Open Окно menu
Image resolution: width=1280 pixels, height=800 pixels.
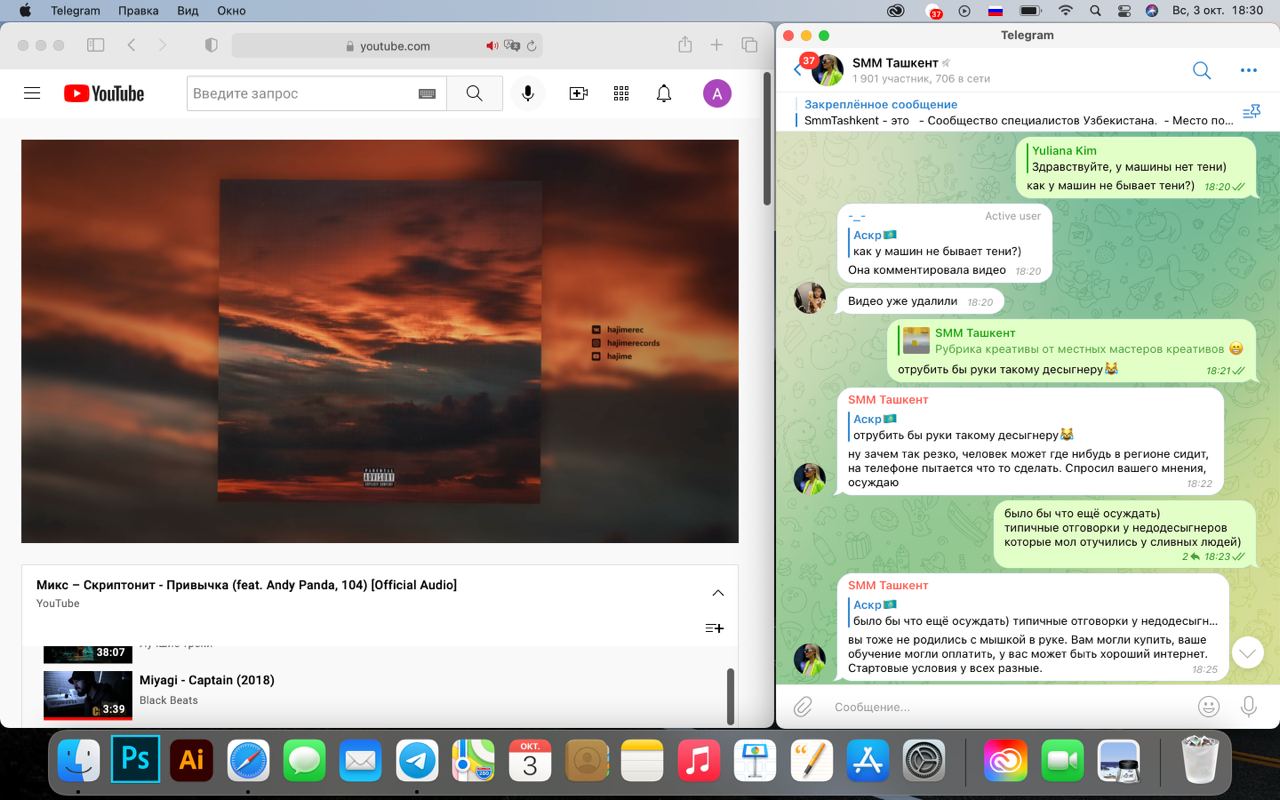pyautogui.click(x=231, y=11)
